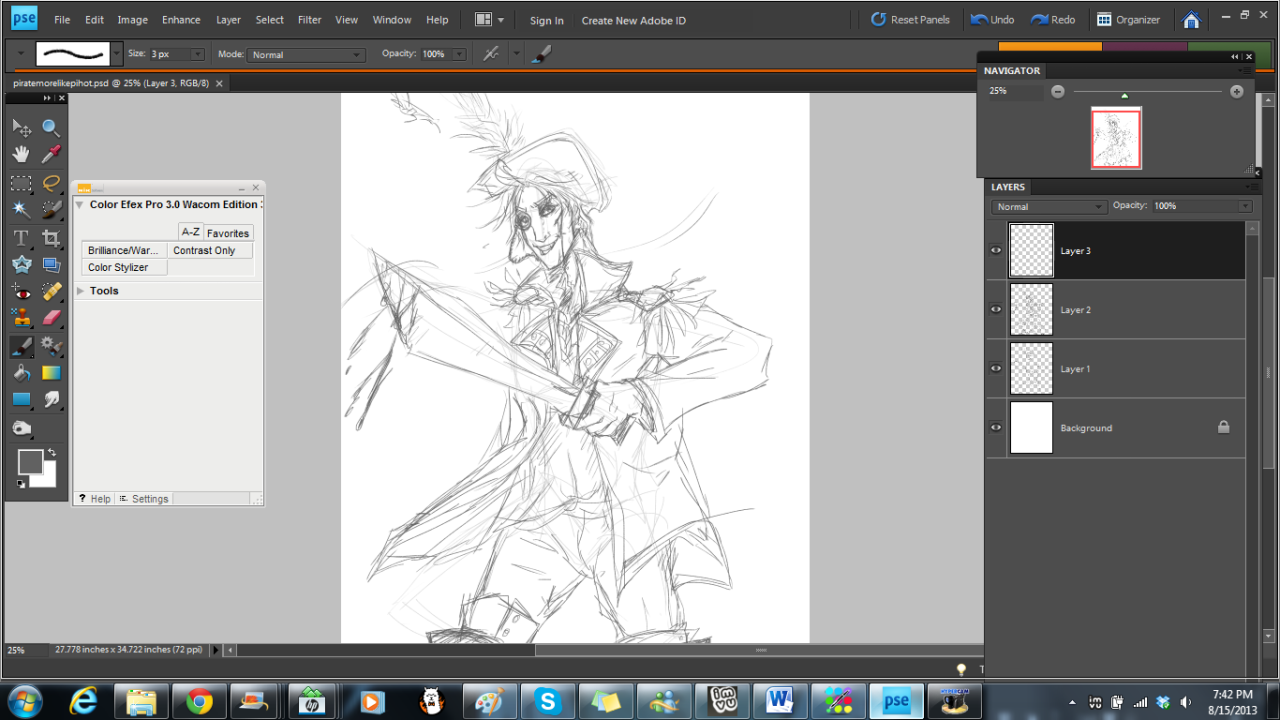Screen dimensions: 1280x720
Task: Select the Clone Stamp tool
Action: tap(21, 318)
